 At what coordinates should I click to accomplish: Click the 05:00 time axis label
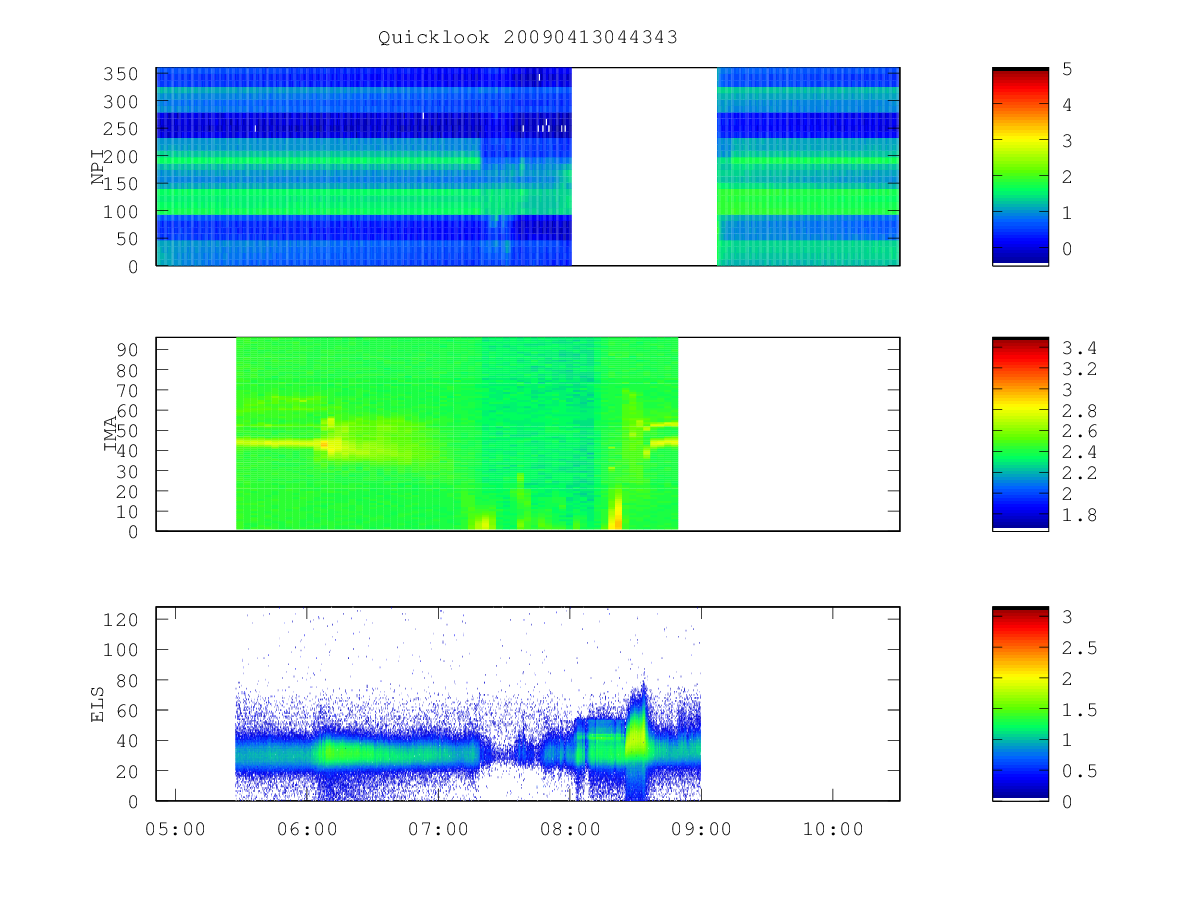point(176,829)
